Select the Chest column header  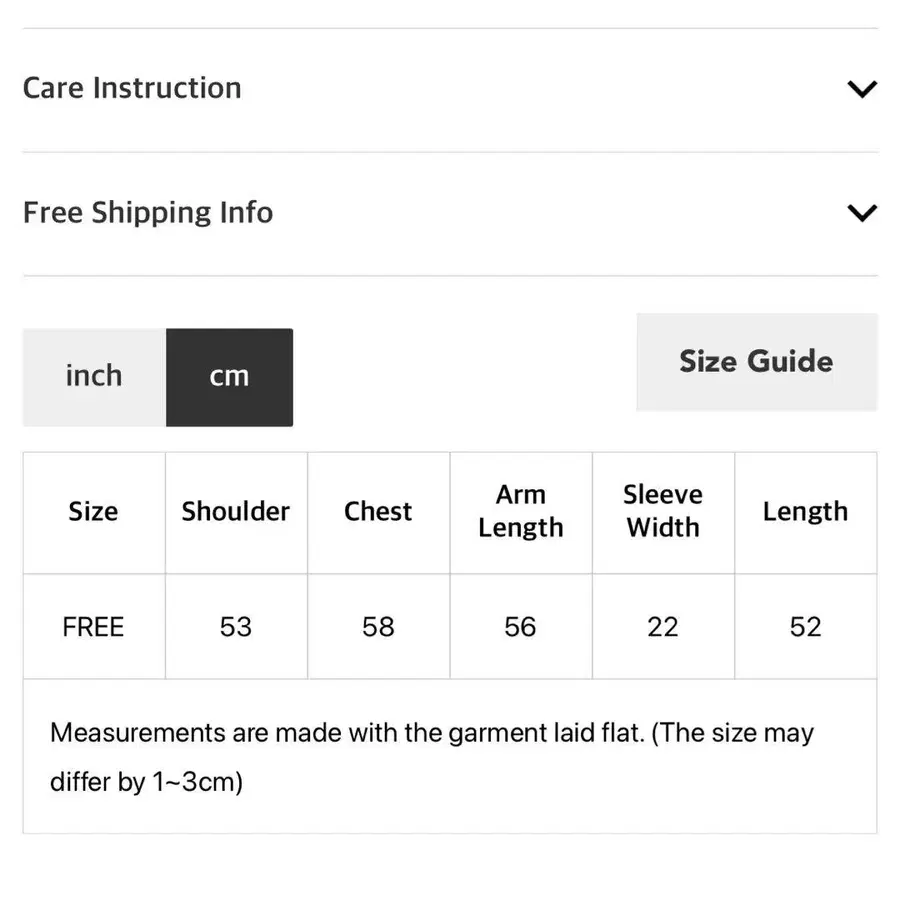pyautogui.click(x=378, y=512)
